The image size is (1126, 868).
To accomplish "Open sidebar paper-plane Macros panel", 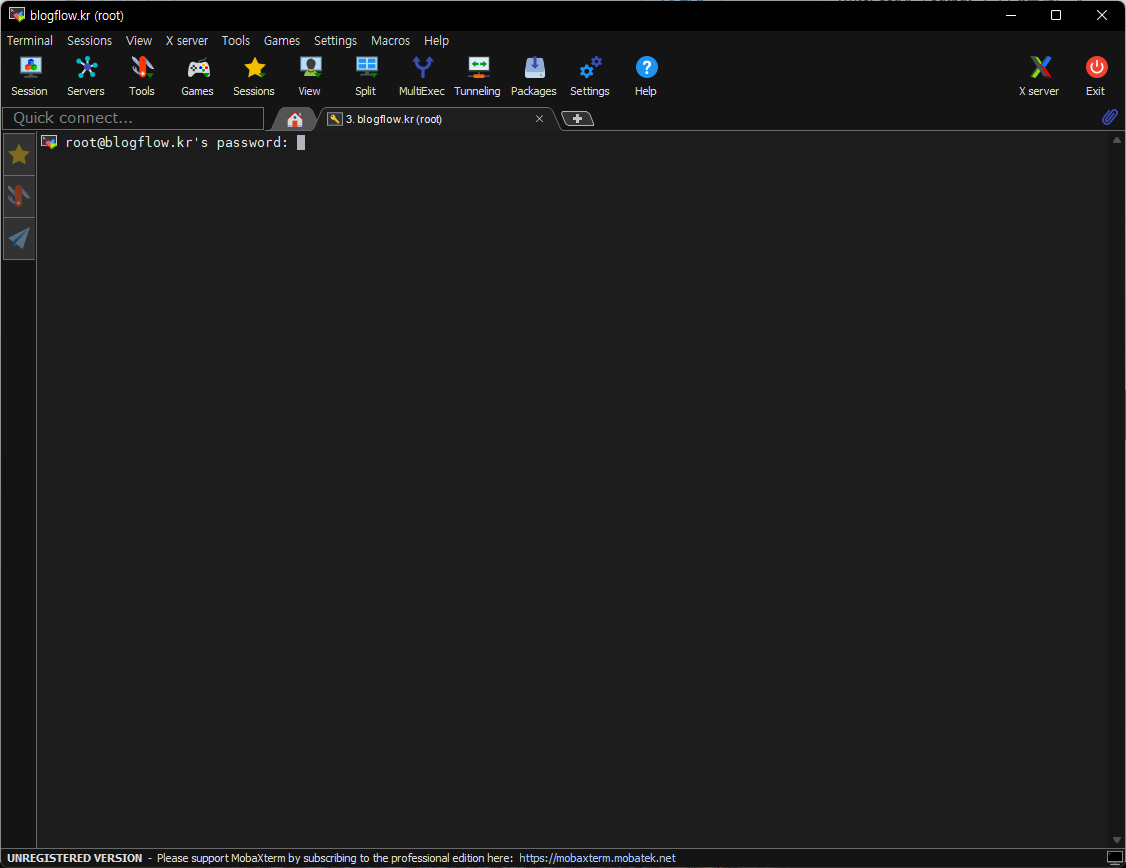I will (19, 238).
